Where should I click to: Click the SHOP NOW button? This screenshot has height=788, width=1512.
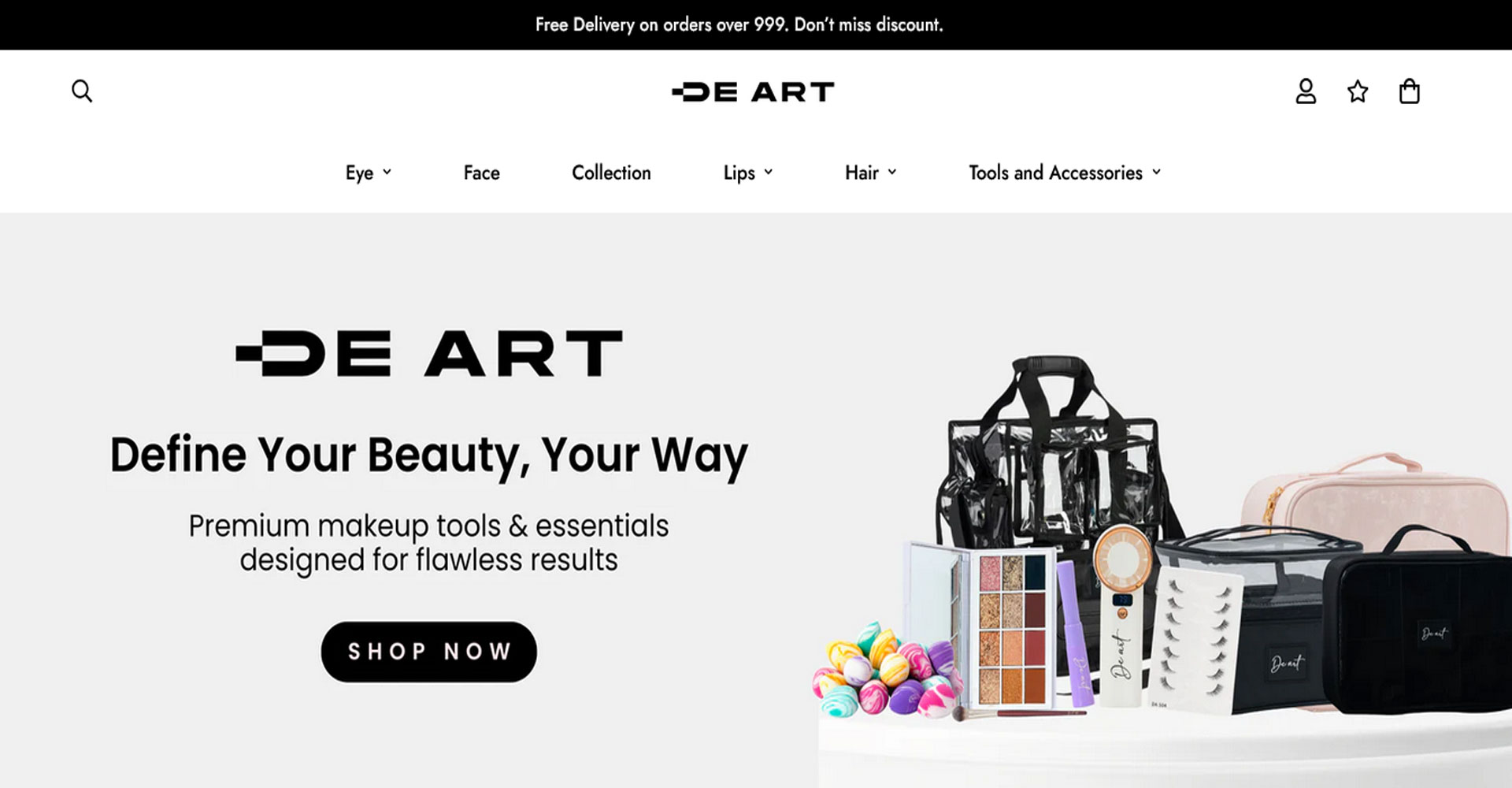tap(428, 652)
